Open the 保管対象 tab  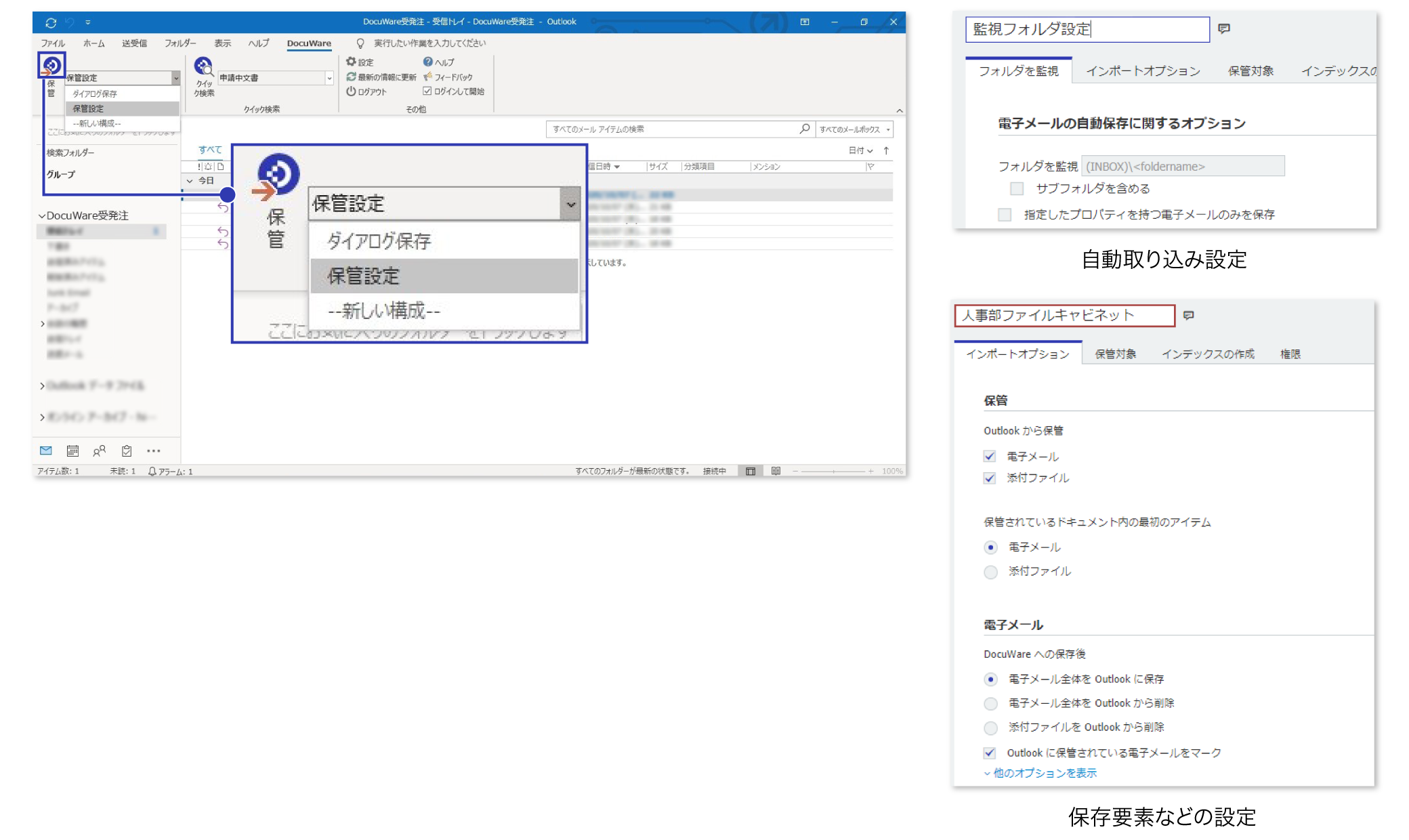pyautogui.click(x=1116, y=354)
